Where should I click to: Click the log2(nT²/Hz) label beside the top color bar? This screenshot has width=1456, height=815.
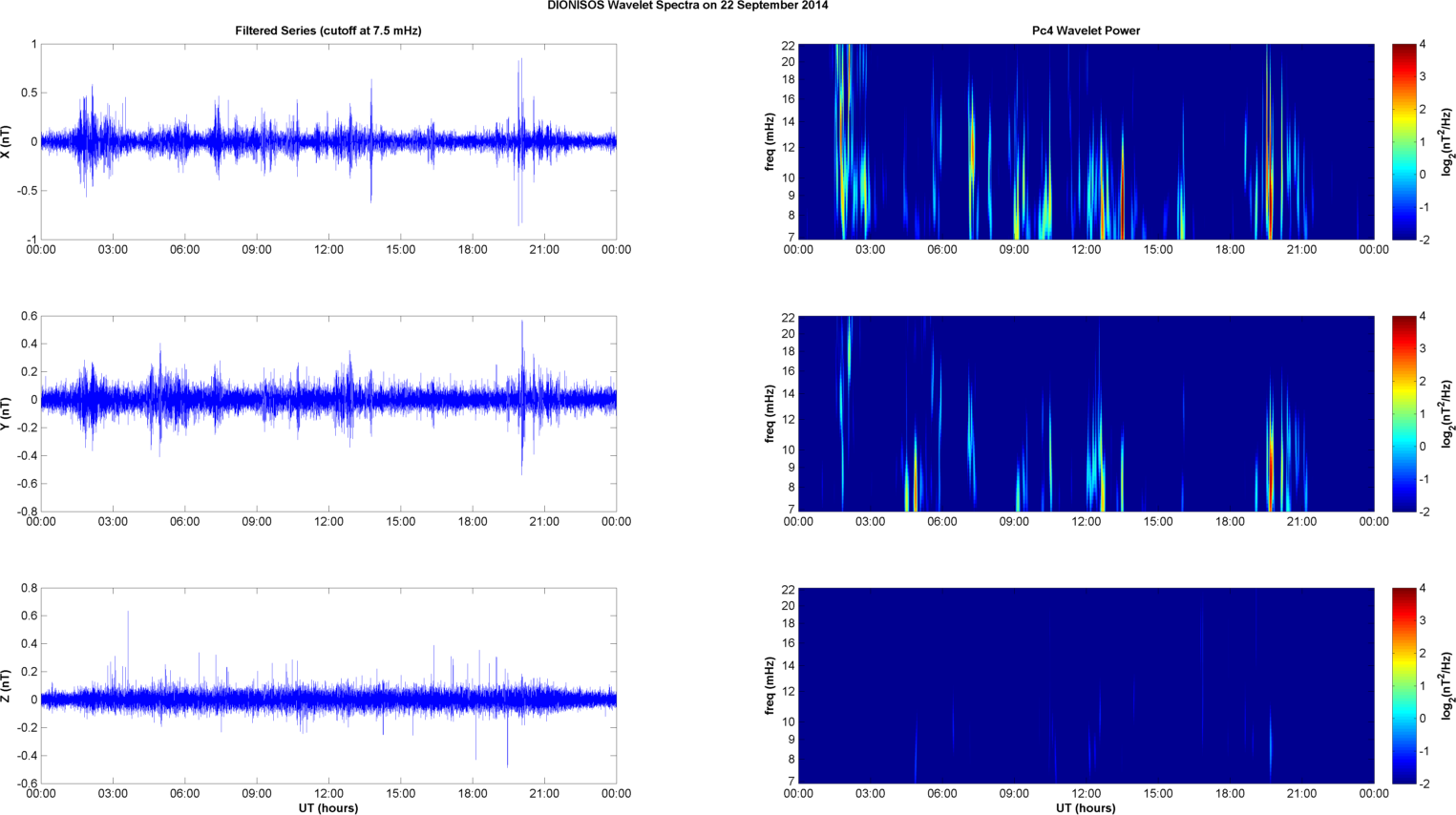tap(1447, 141)
